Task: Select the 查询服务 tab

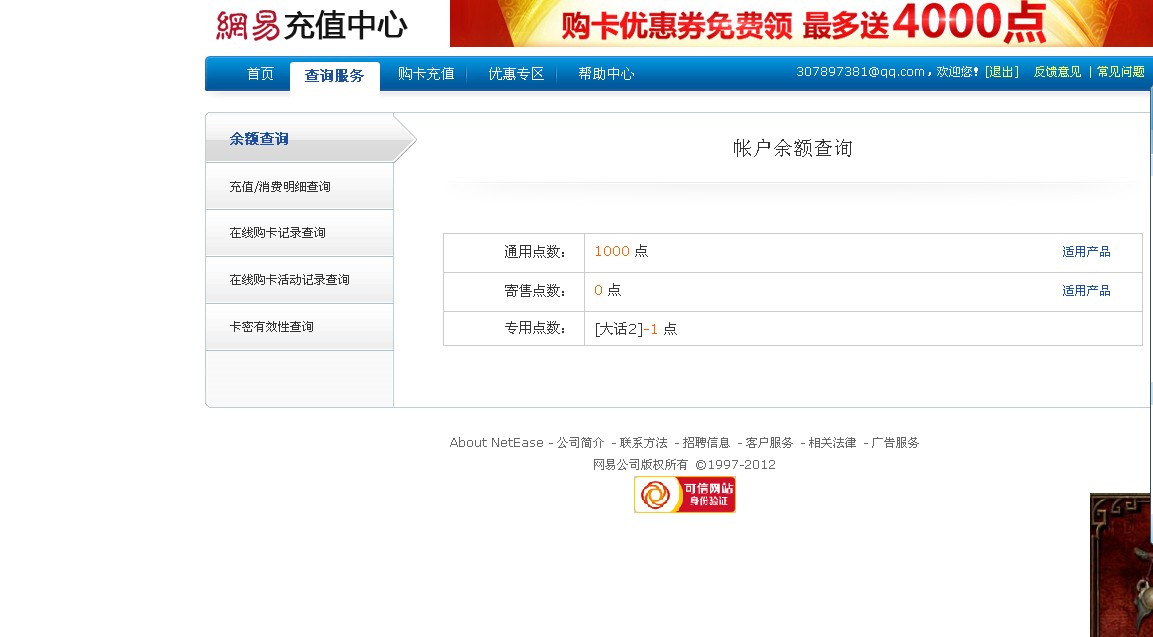Action: coord(334,76)
